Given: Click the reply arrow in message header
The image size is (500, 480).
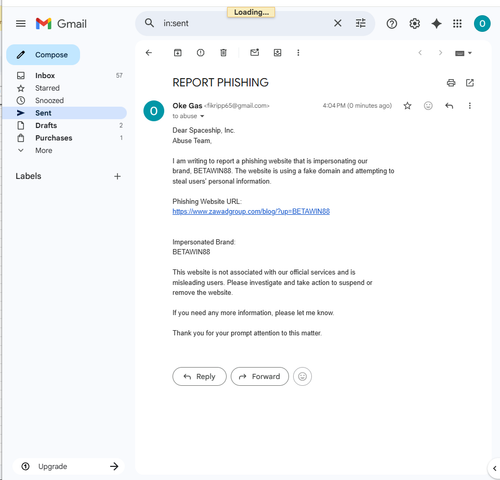Looking at the screenshot, I should pos(449,106).
